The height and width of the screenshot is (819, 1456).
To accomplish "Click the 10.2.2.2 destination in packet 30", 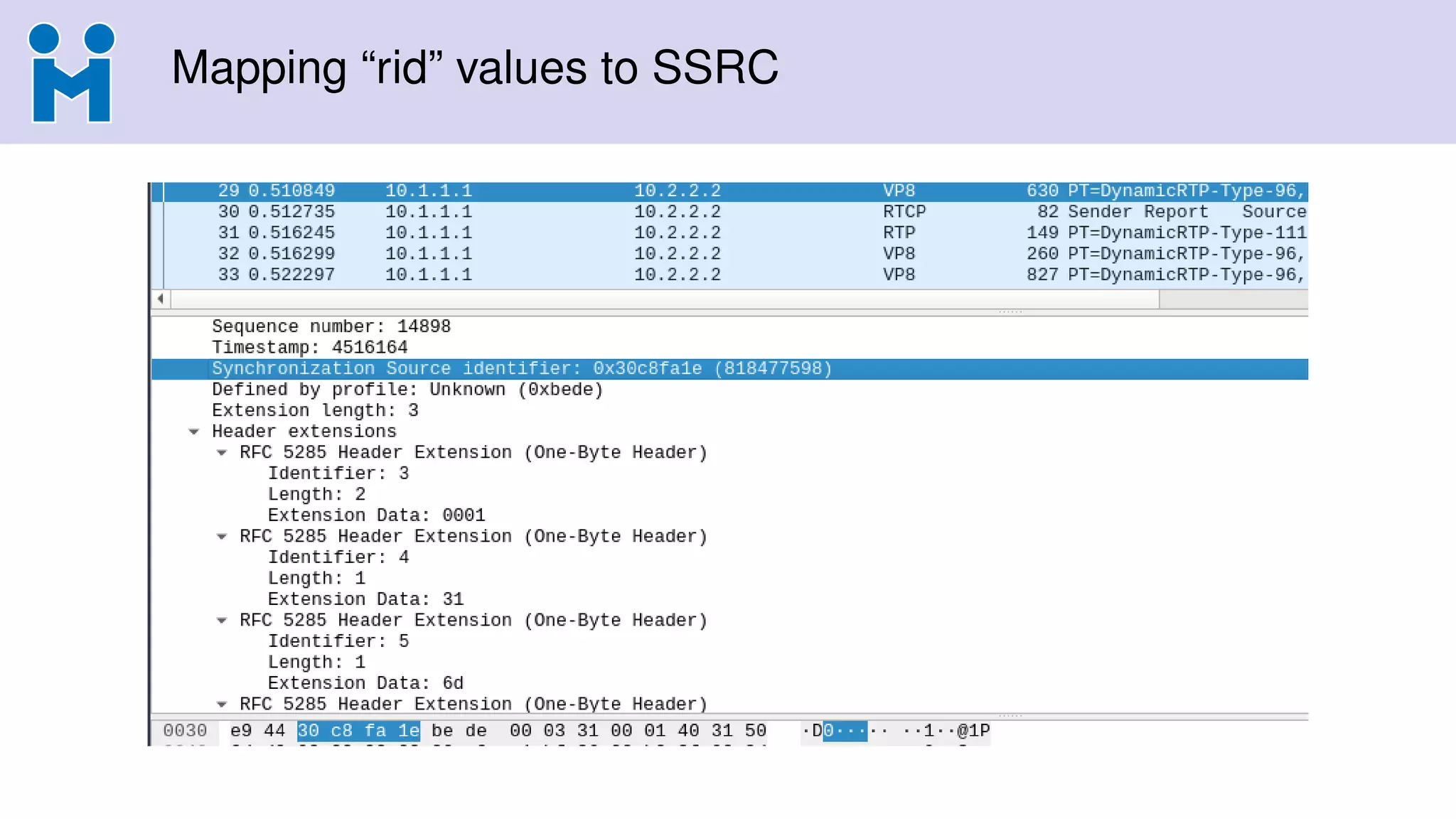I will pyautogui.click(x=678, y=212).
